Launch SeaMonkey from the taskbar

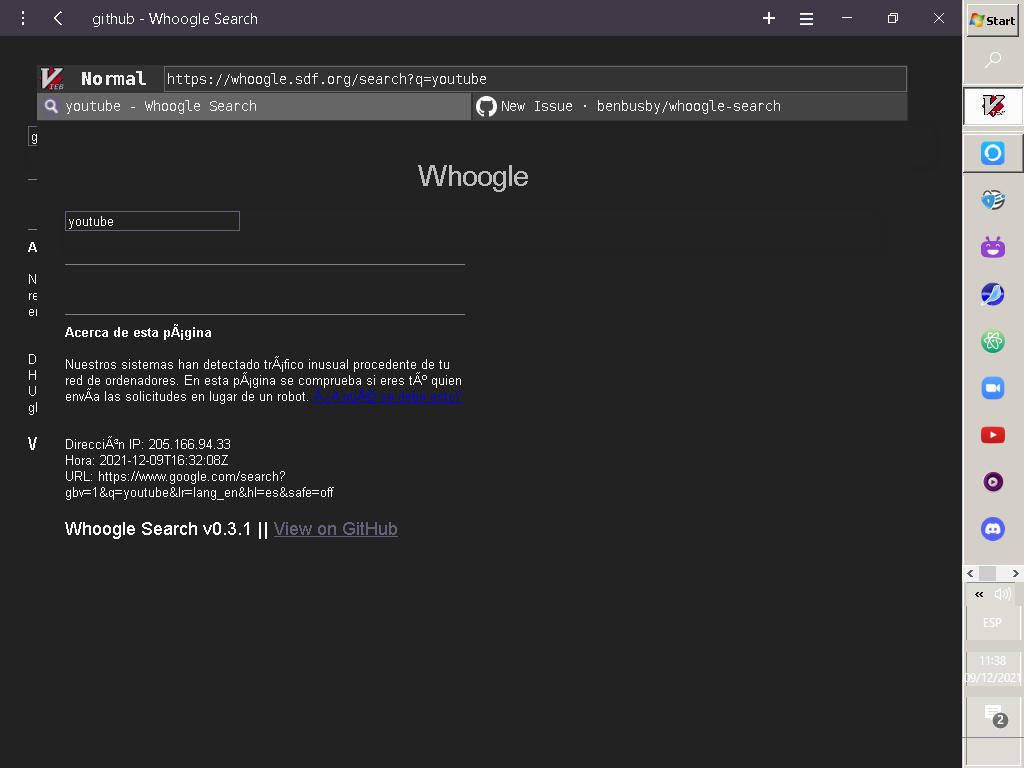[993, 294]
